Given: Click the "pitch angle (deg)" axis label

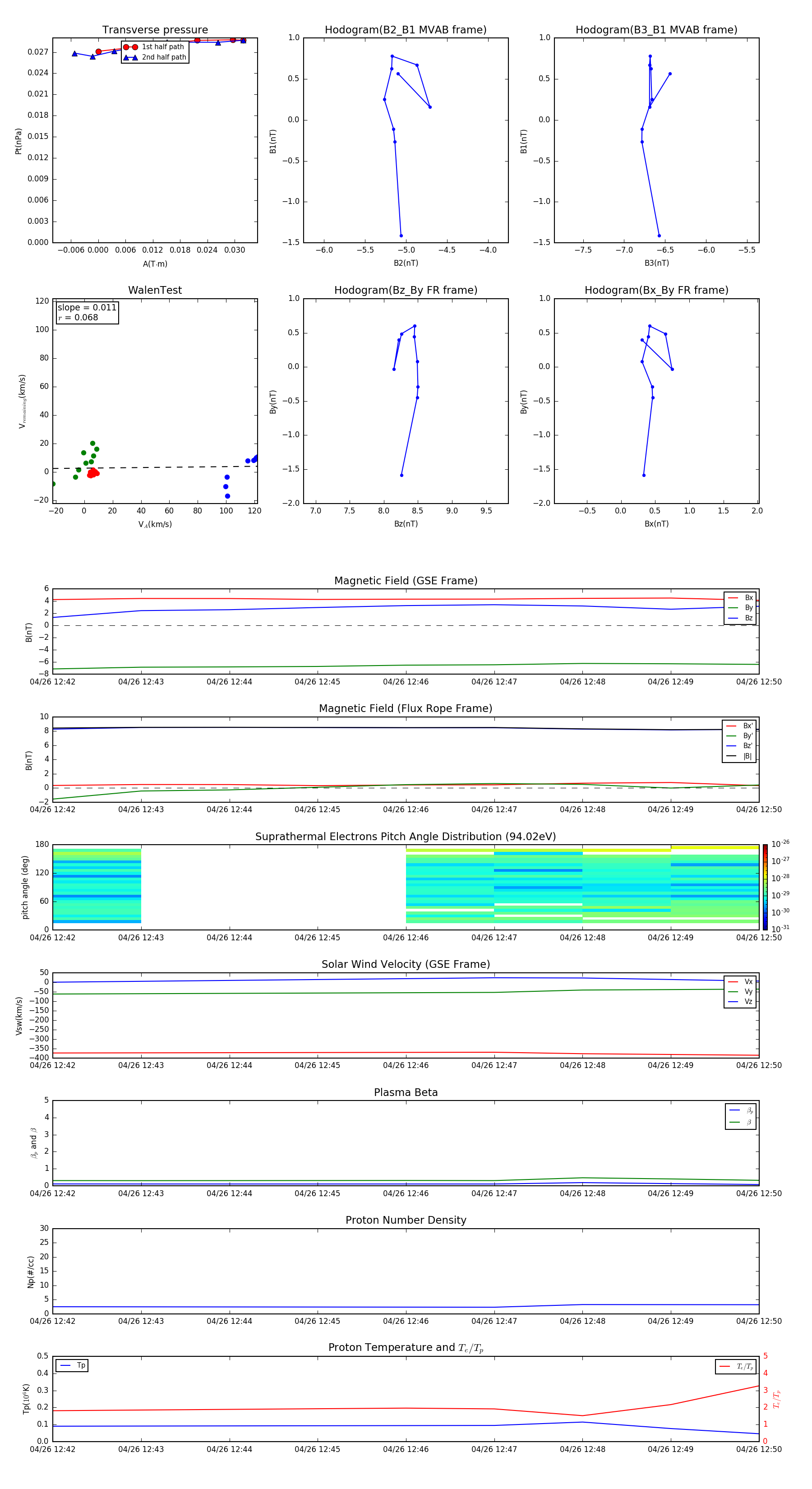Looking at the screenshot, I should coord(25,887).
